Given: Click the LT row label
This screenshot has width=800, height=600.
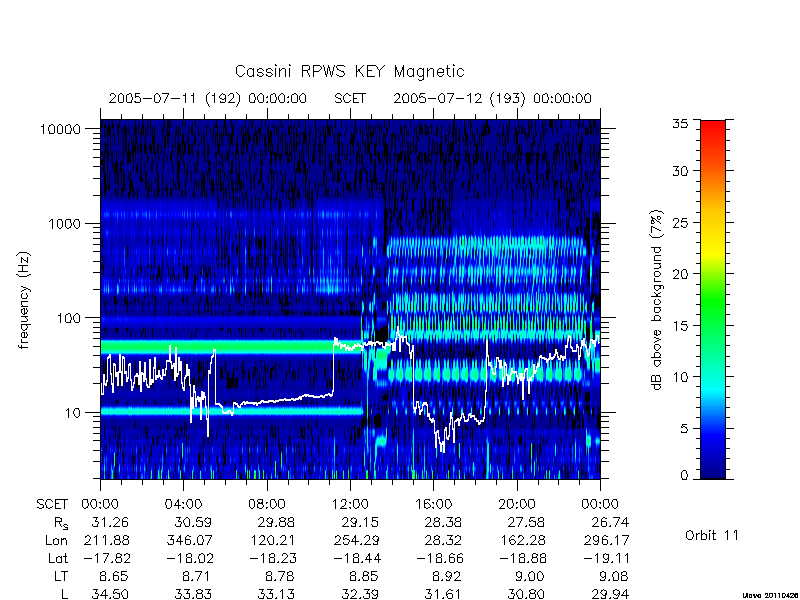Looking at the screenshot, I should point(61,577).
